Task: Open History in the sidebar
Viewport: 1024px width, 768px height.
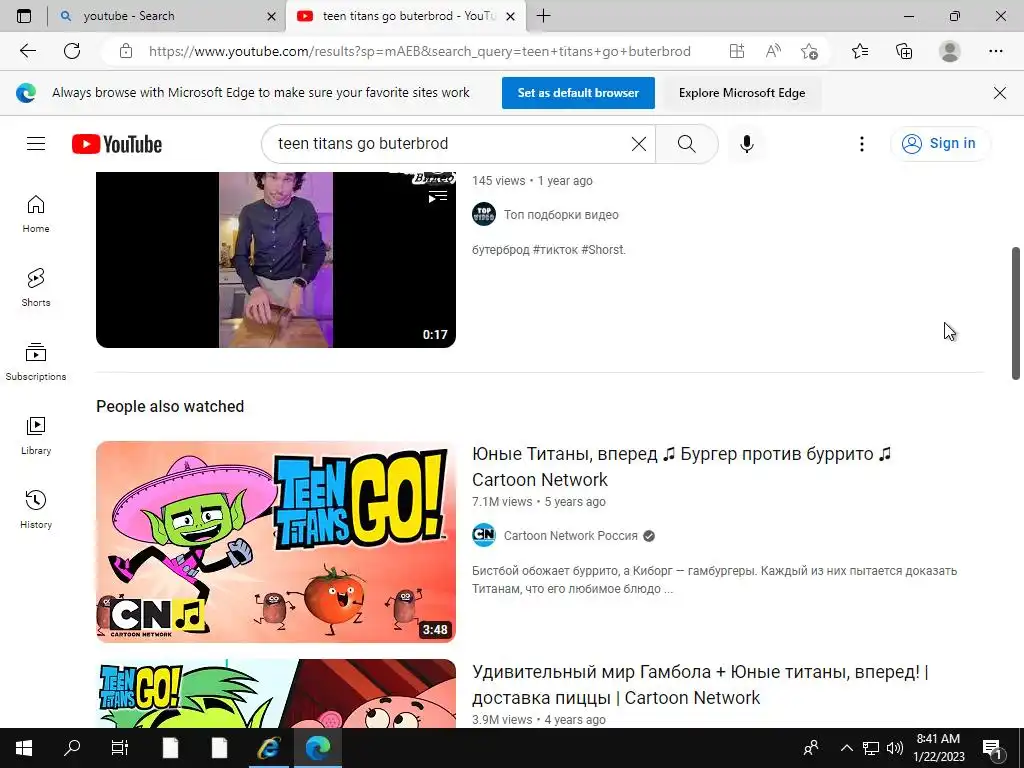Action: pos(36,509)
